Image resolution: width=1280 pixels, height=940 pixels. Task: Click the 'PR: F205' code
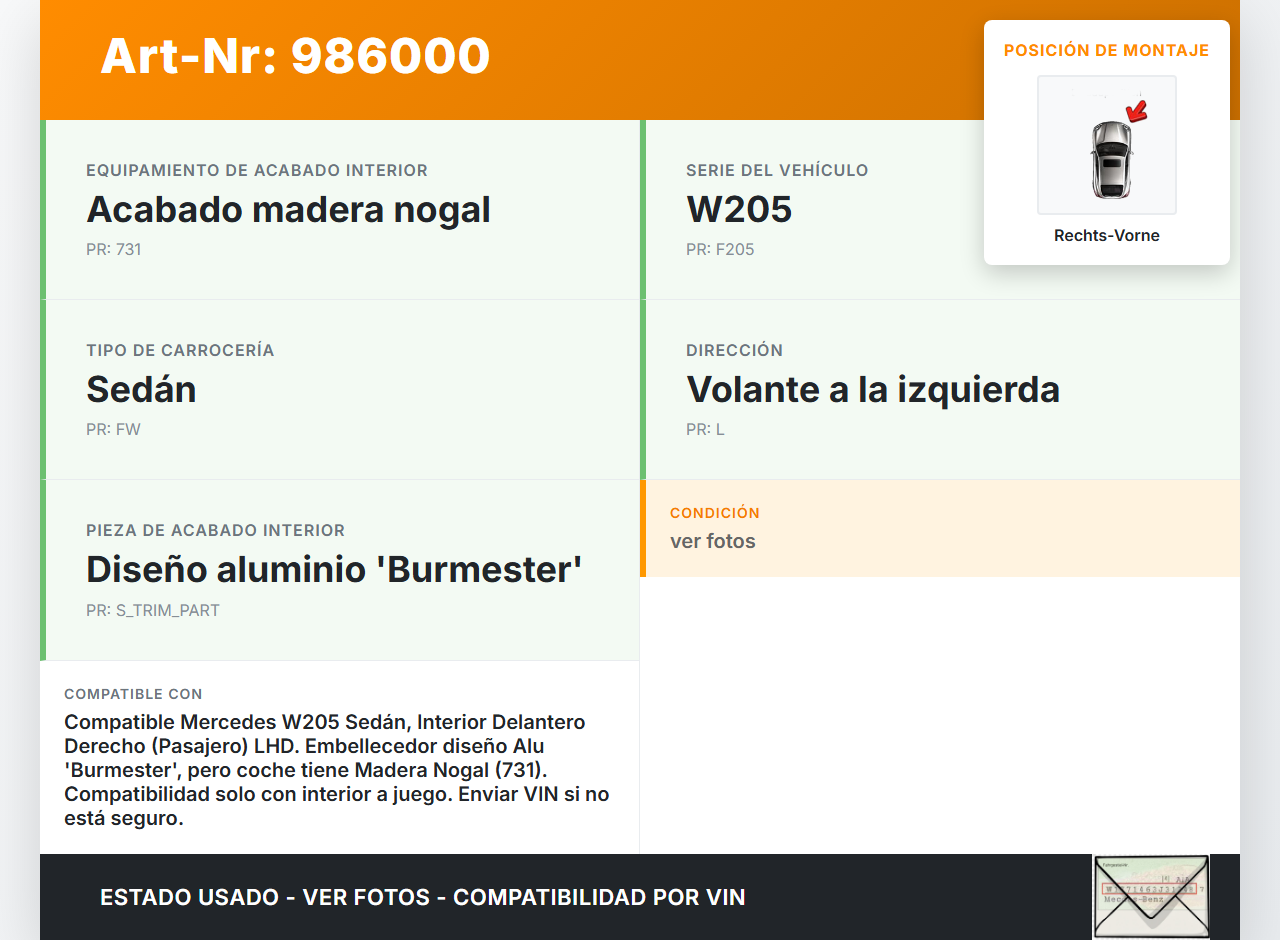pos(720,250)
